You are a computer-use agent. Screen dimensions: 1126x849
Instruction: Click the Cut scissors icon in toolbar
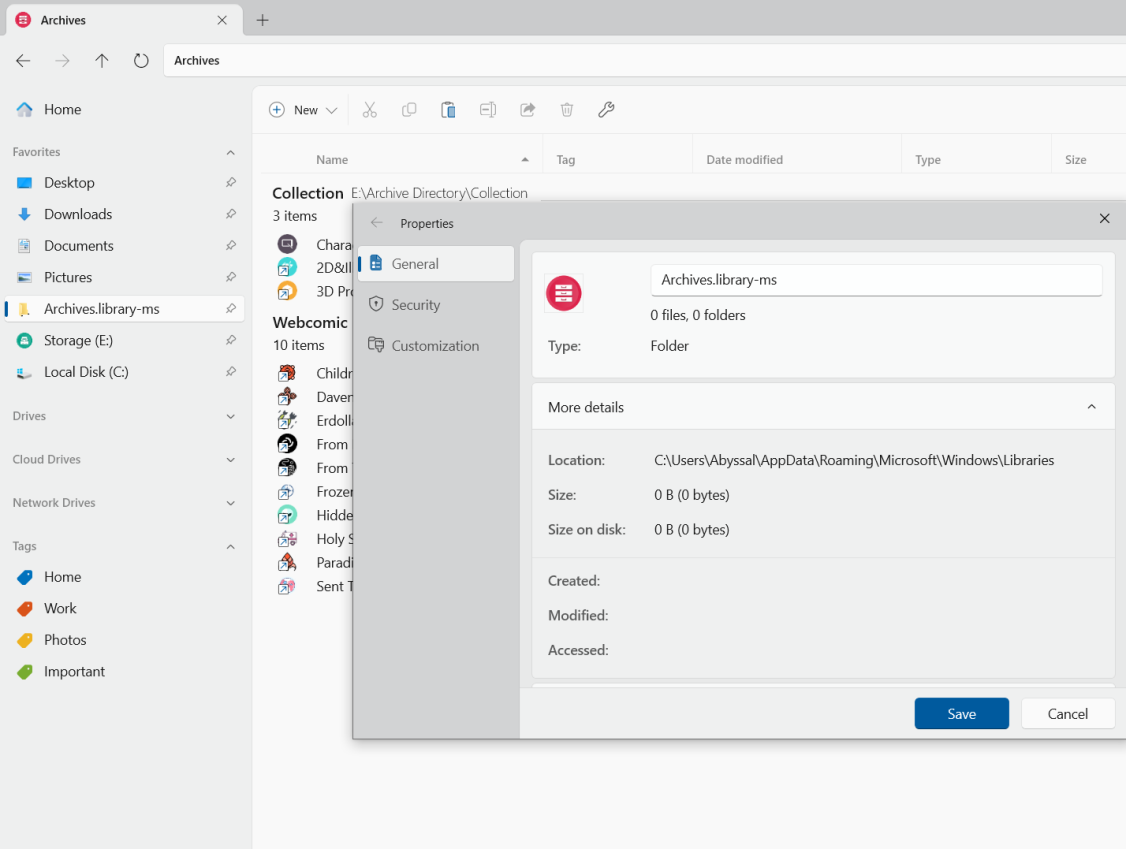point(369,110)
